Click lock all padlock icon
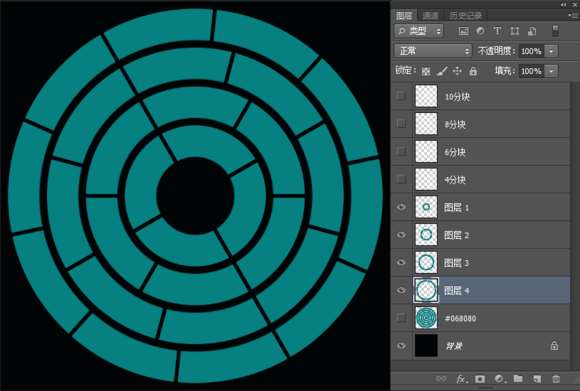The height and width of the screenshot is (391, 580). pyautogui.click(x=473, y=71)
